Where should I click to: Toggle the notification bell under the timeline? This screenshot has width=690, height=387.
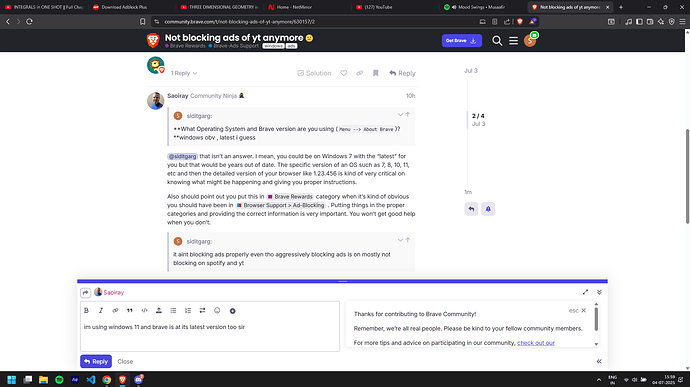pos(488,209)
